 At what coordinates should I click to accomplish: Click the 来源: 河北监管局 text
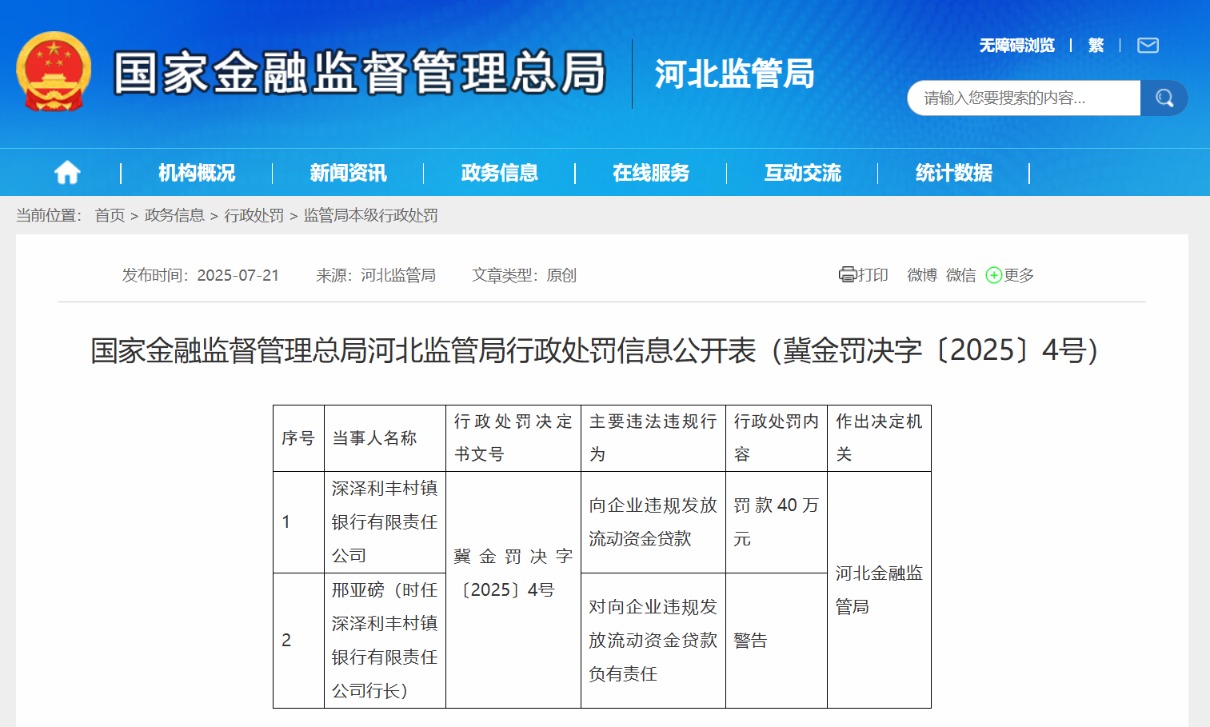[376, 275]
